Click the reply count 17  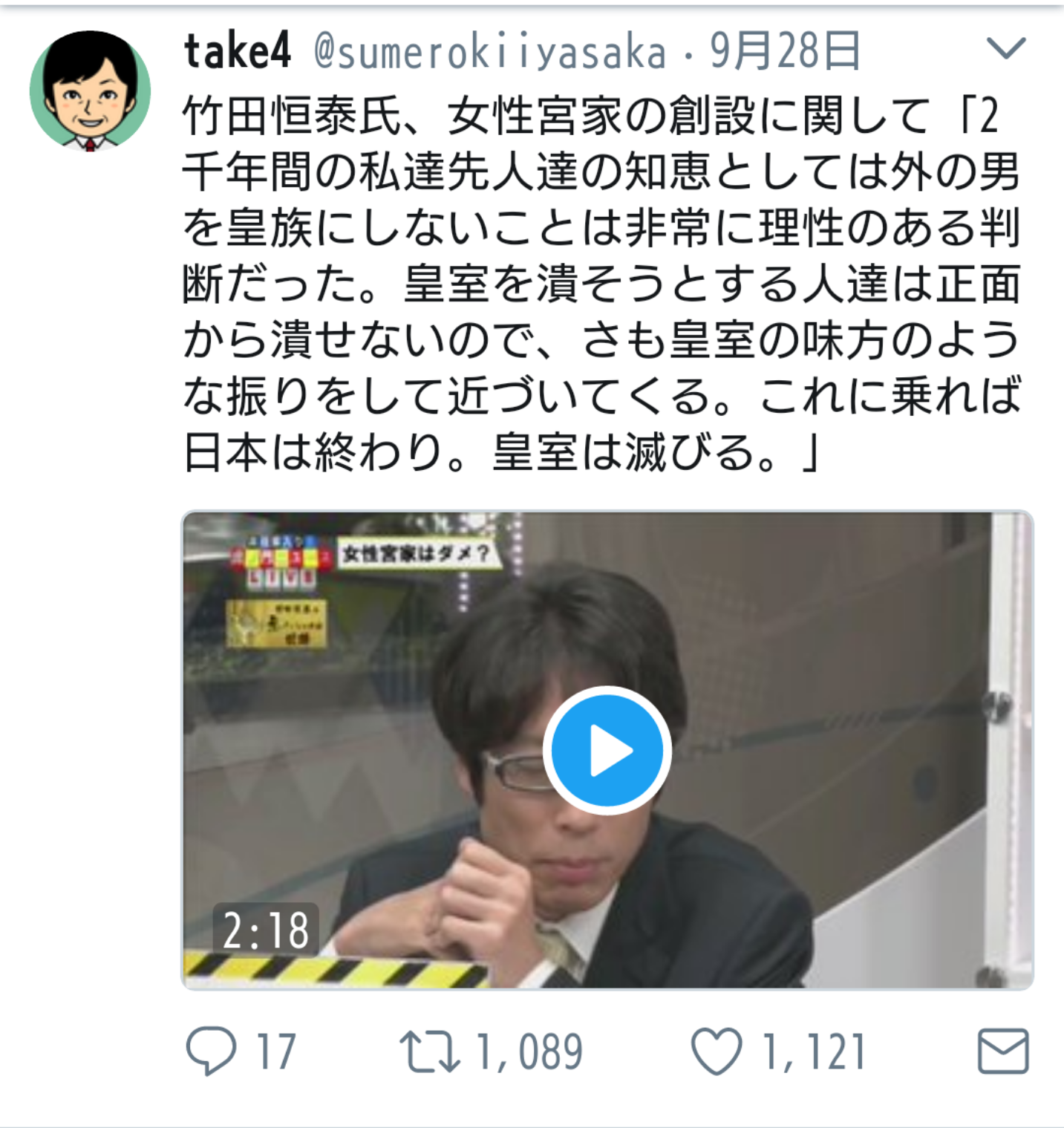point(276,1052)
